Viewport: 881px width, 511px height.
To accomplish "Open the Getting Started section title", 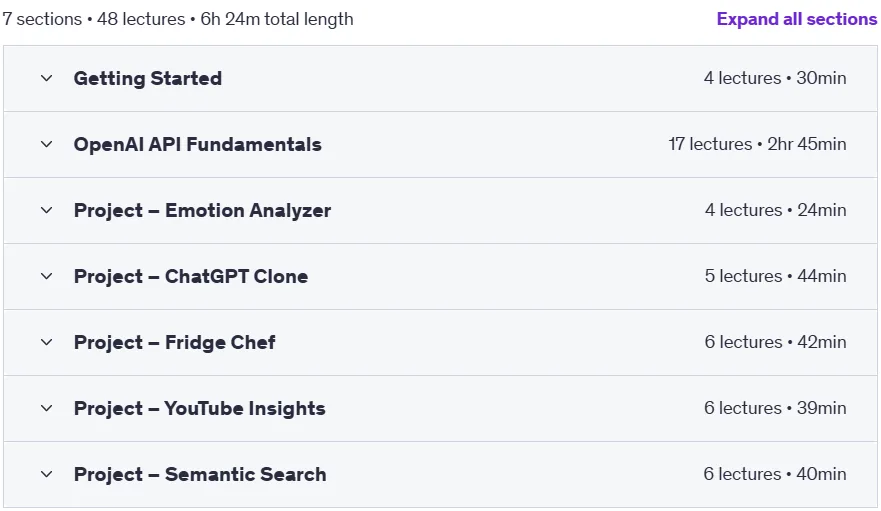I will click(148, 78).
